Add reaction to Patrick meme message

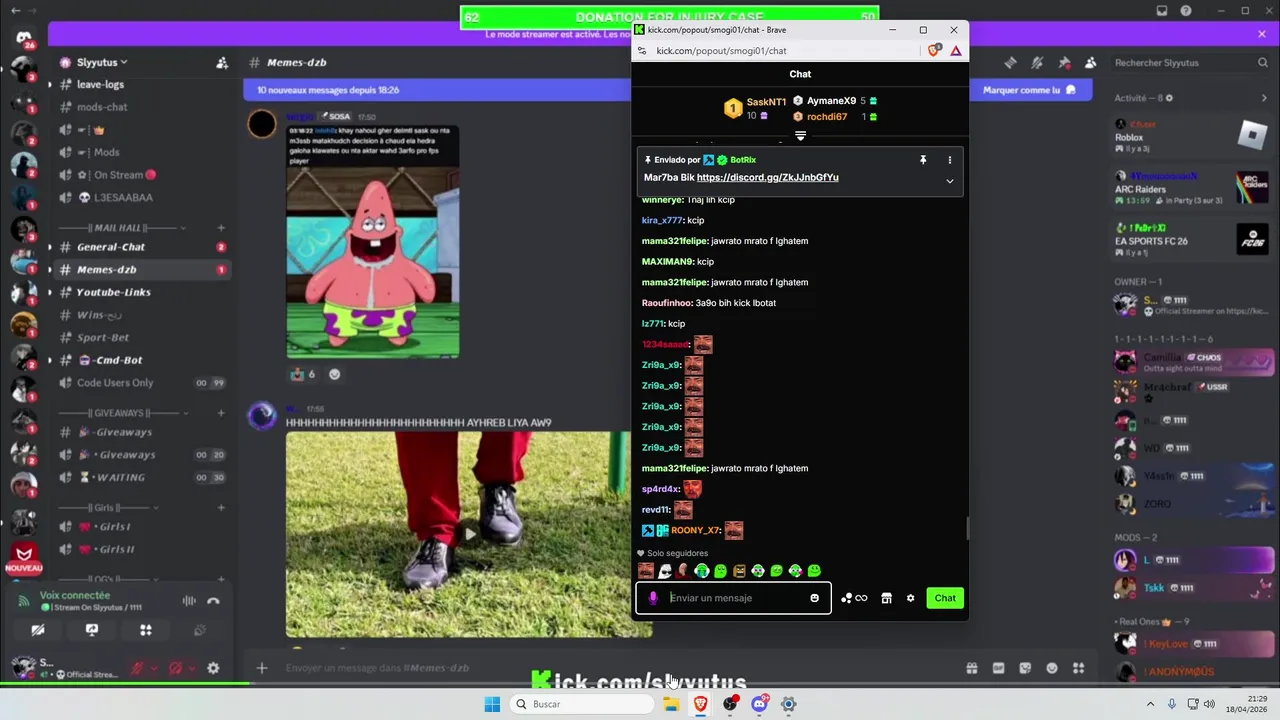point(334,374)
